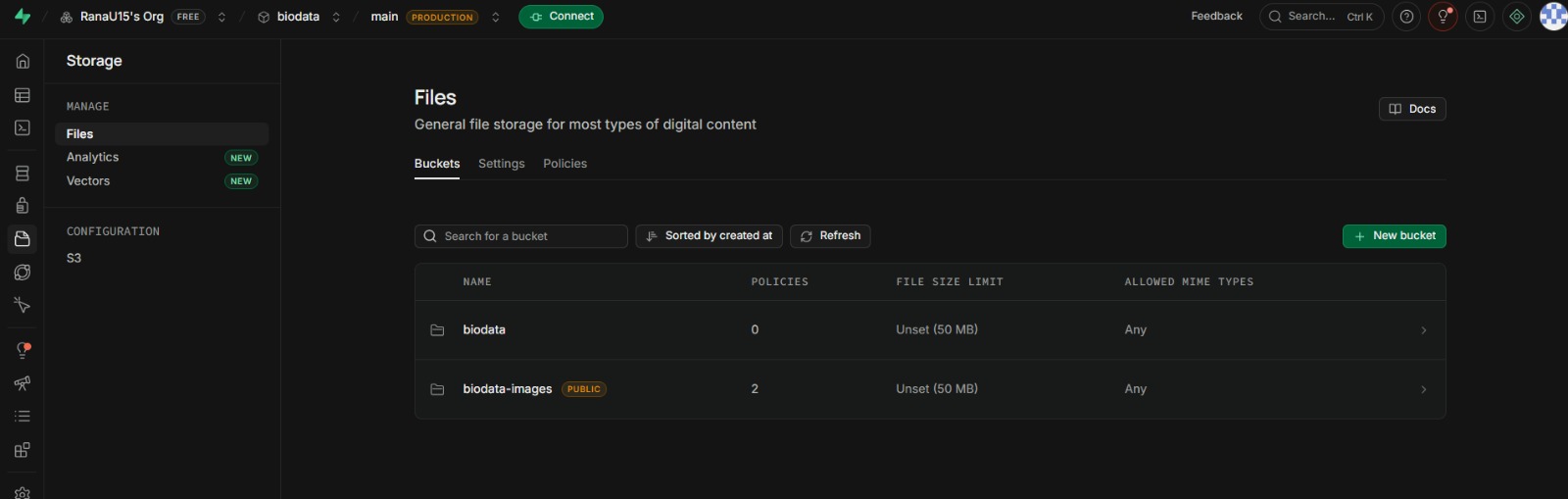Open the Sorted by created at dropdown

tap(709, 236)
